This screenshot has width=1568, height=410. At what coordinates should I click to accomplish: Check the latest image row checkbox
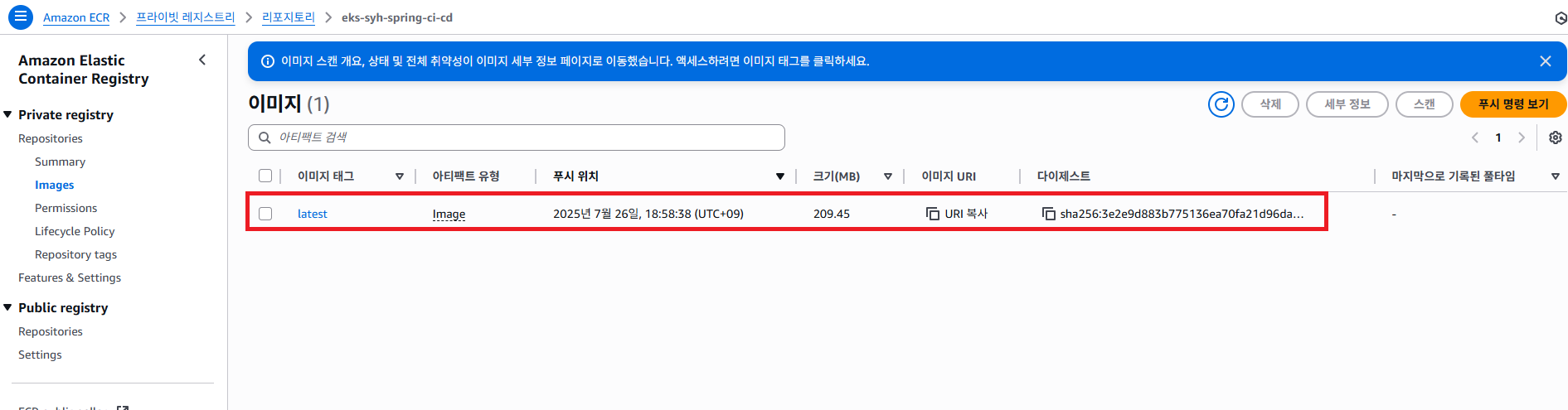pyautogui.click(x=265, y=214)
